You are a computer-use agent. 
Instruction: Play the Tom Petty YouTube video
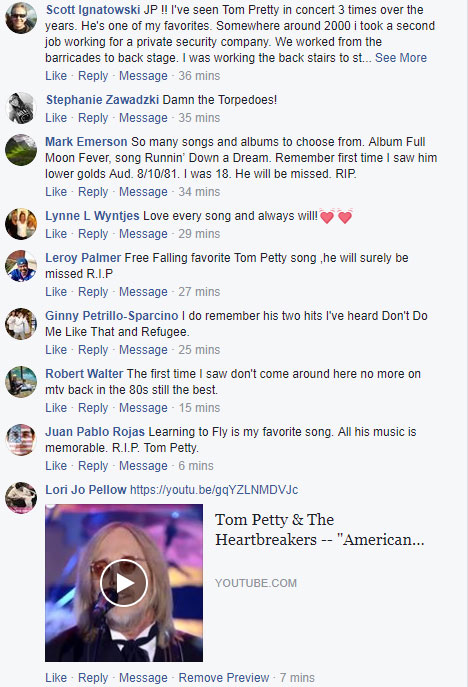[124, 583]
